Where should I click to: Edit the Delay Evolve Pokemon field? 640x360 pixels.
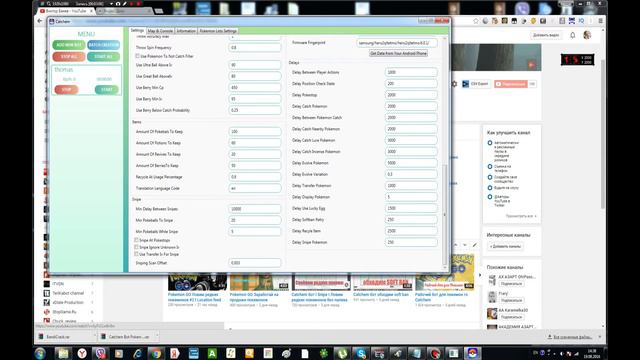click(411, 163)
